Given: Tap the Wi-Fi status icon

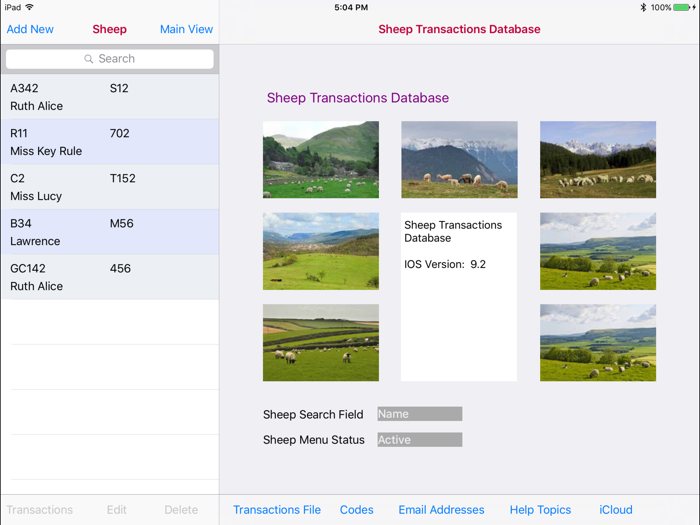Looking at the screenshot, I should pyautogui.click(x=29, y=7).
